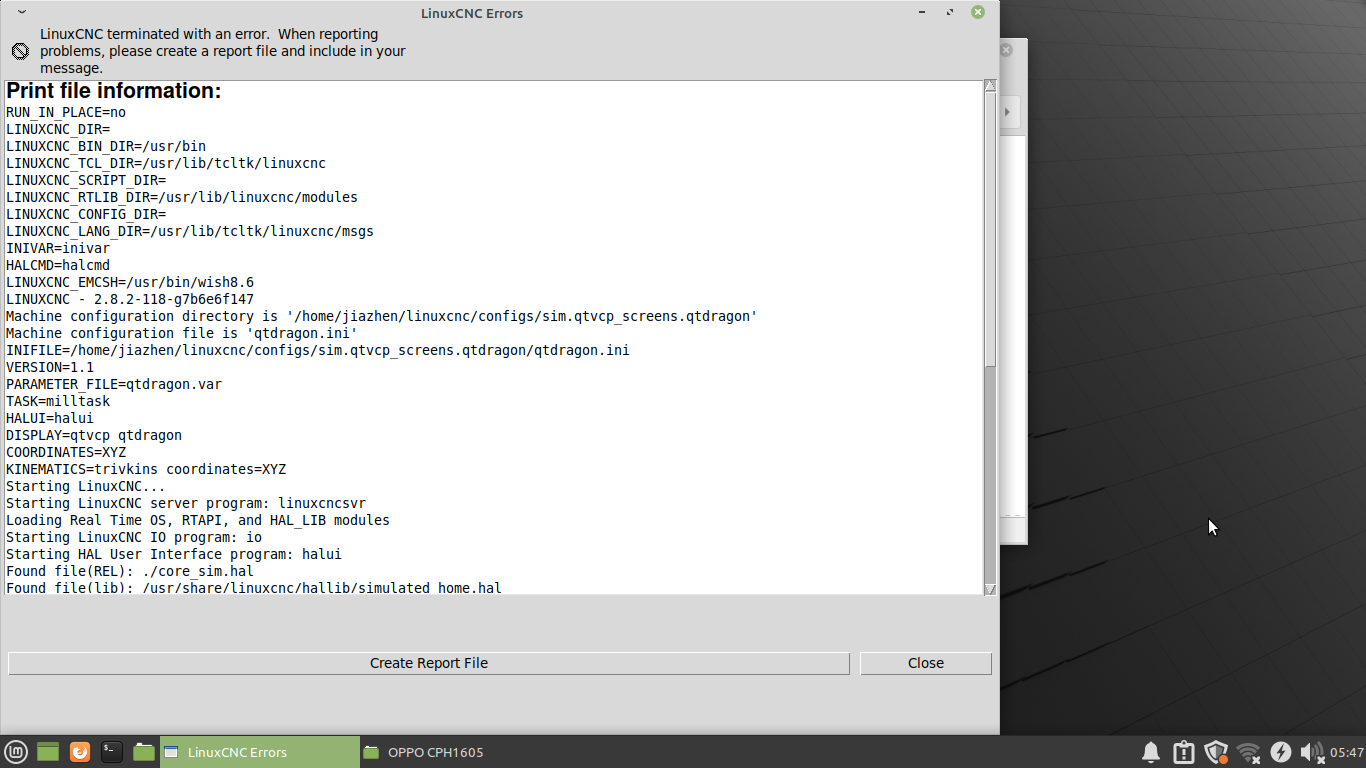Click the 'LINUXCNC_RTLIB_DIR' line
Image resolution: width=1366 pixels, height=768 pixels.
pos(182,197)
